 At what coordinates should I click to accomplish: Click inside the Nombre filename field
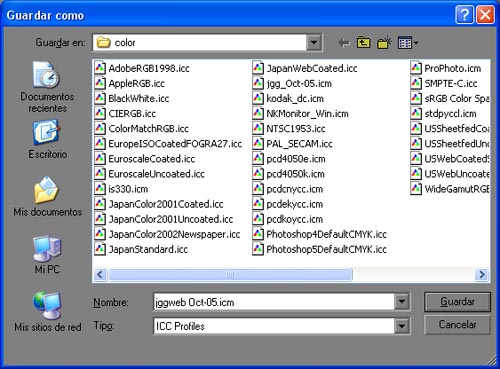(274, 302)
